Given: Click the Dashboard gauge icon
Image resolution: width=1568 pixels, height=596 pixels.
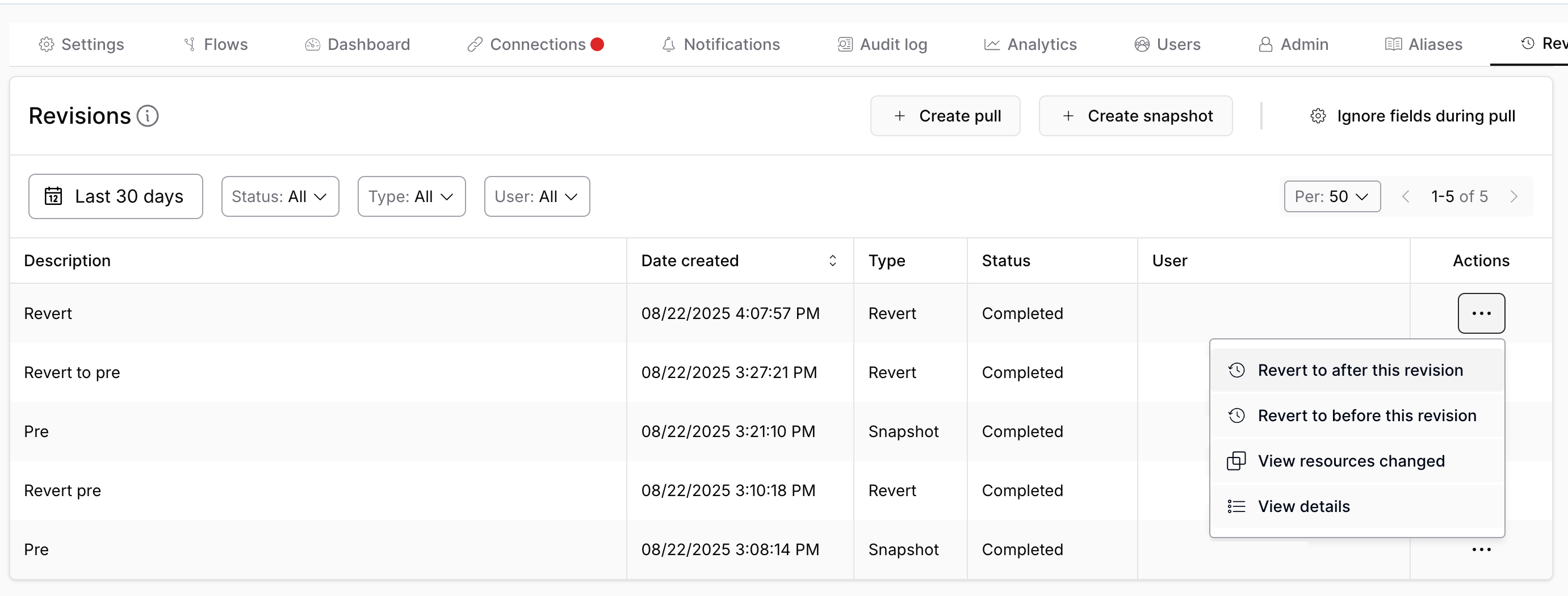Looking at the screenshot, I should pyautogui.click(x=312, y=44).
